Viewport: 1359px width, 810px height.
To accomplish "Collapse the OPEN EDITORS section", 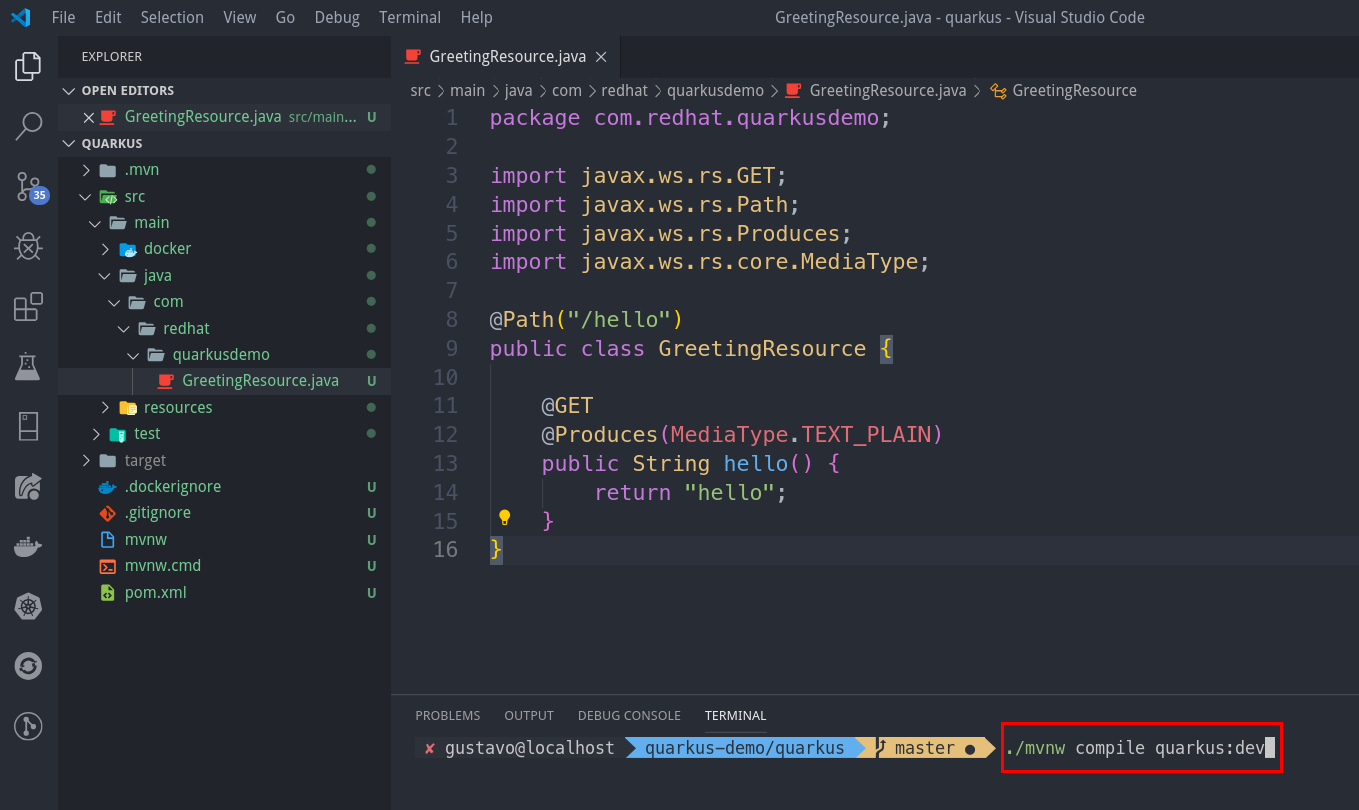I will click(x=69, y=91).
